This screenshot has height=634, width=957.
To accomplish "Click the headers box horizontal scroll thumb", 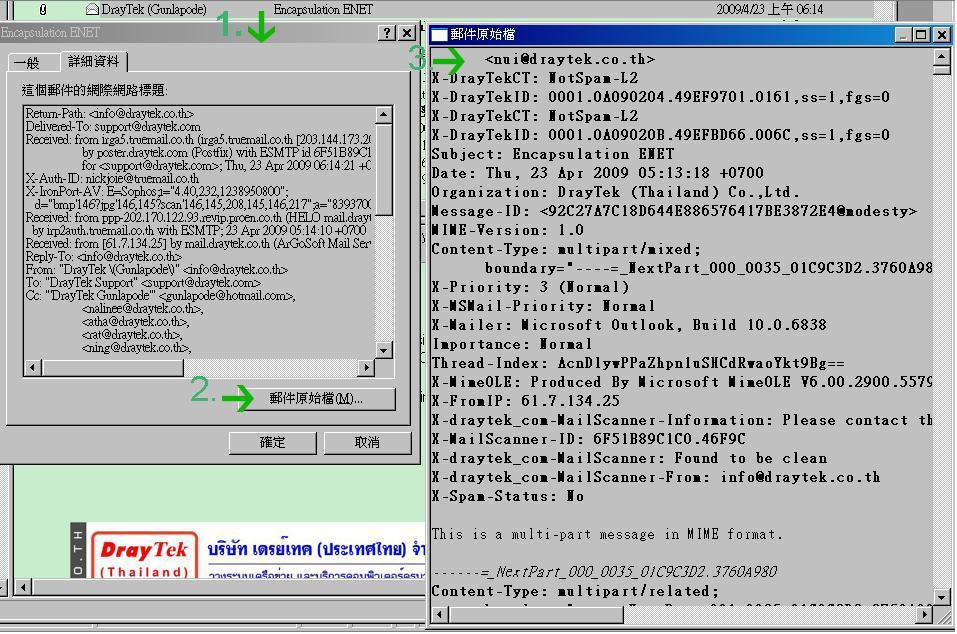I will click(112, 367).
